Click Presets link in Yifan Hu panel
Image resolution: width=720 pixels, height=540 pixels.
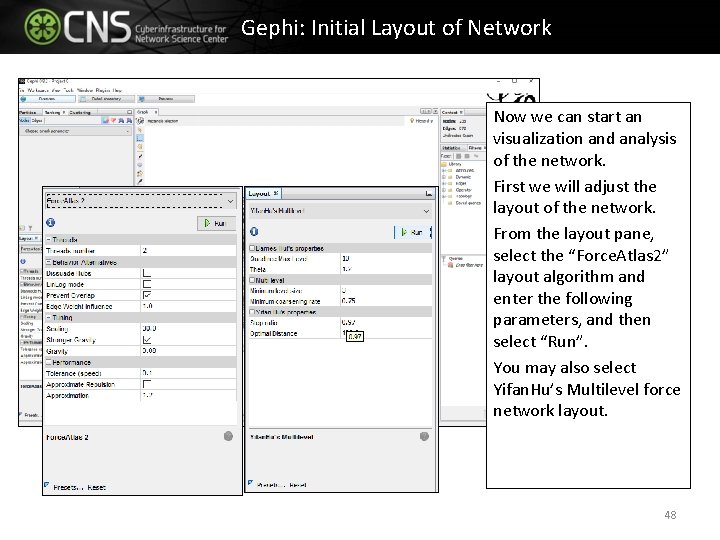tap(270, 485)
